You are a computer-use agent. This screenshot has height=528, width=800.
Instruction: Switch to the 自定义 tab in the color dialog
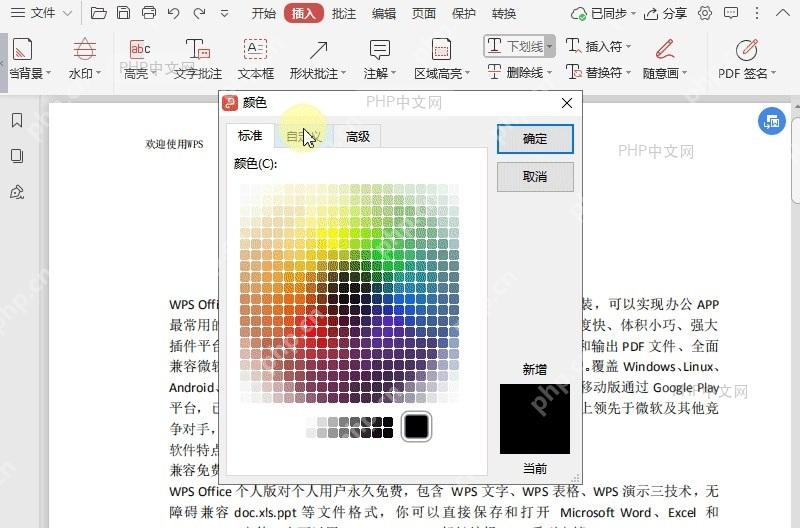[x=304, y=136]
